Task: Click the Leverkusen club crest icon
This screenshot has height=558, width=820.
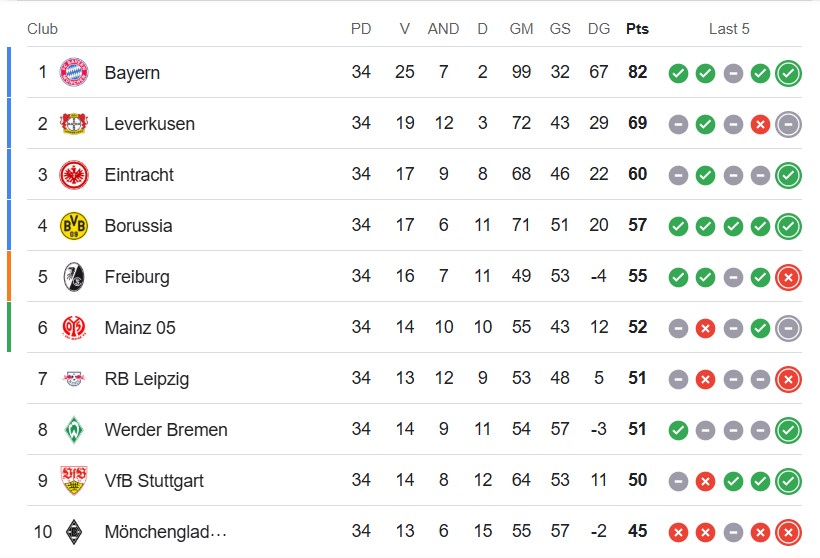Action: point(74,123)
